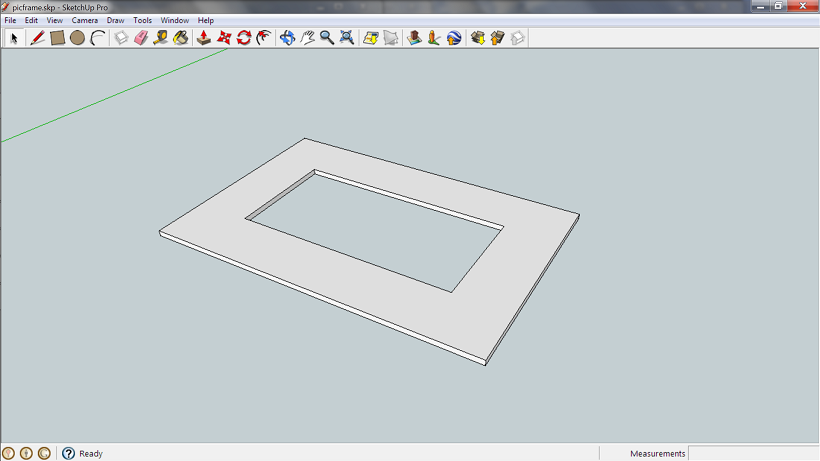
Task: Open the Camera menu
Action: 85,20
